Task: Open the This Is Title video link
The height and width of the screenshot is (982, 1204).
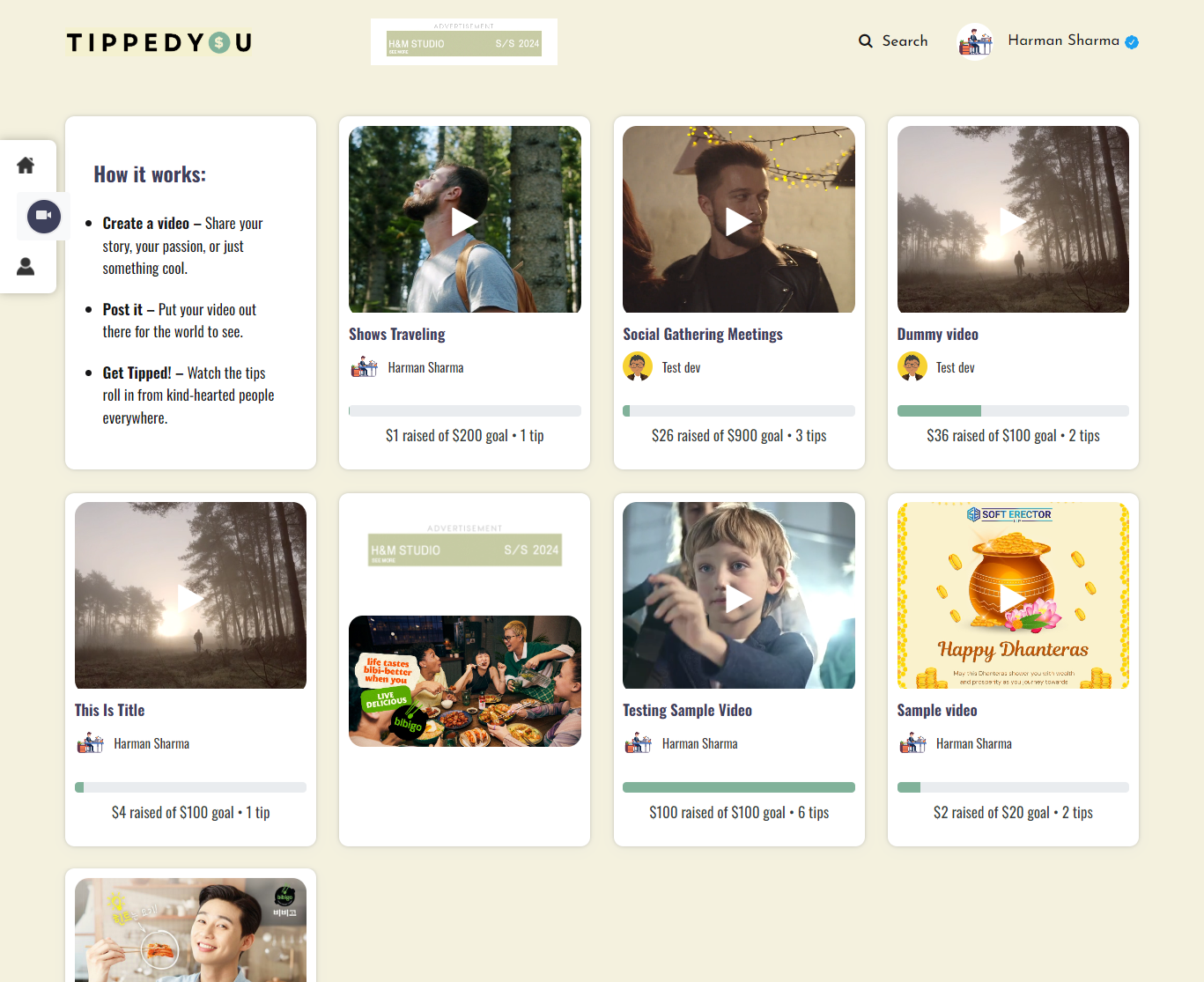Action: pos(109,711)
